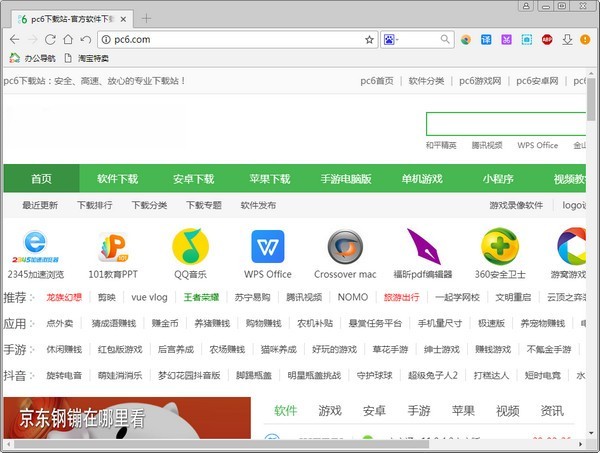Click the colorful browser extension icon
600x453 pixels.
pos(466,39)
